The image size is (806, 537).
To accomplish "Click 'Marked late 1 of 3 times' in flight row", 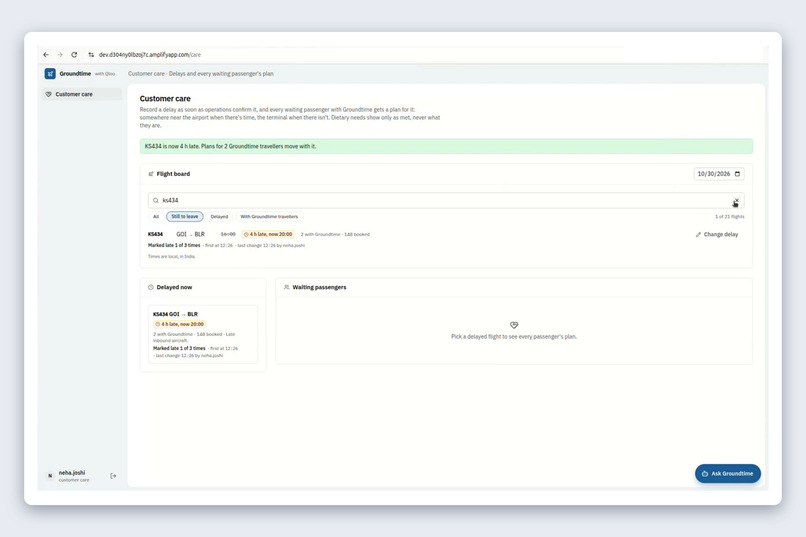I will 174,245.
